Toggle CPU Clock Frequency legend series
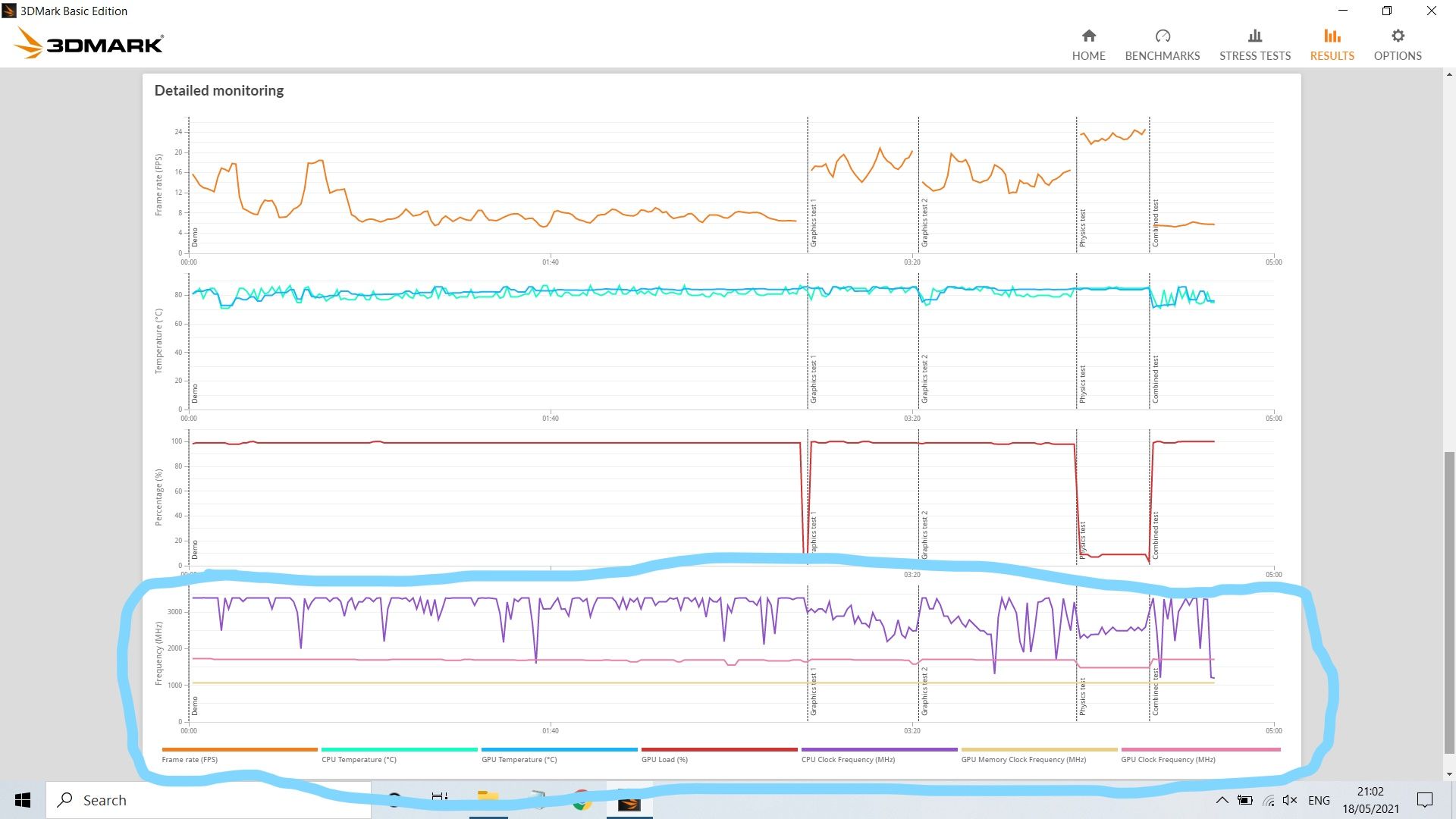Viewport: 1456px width, 819px height. click(x=848, y=759)
